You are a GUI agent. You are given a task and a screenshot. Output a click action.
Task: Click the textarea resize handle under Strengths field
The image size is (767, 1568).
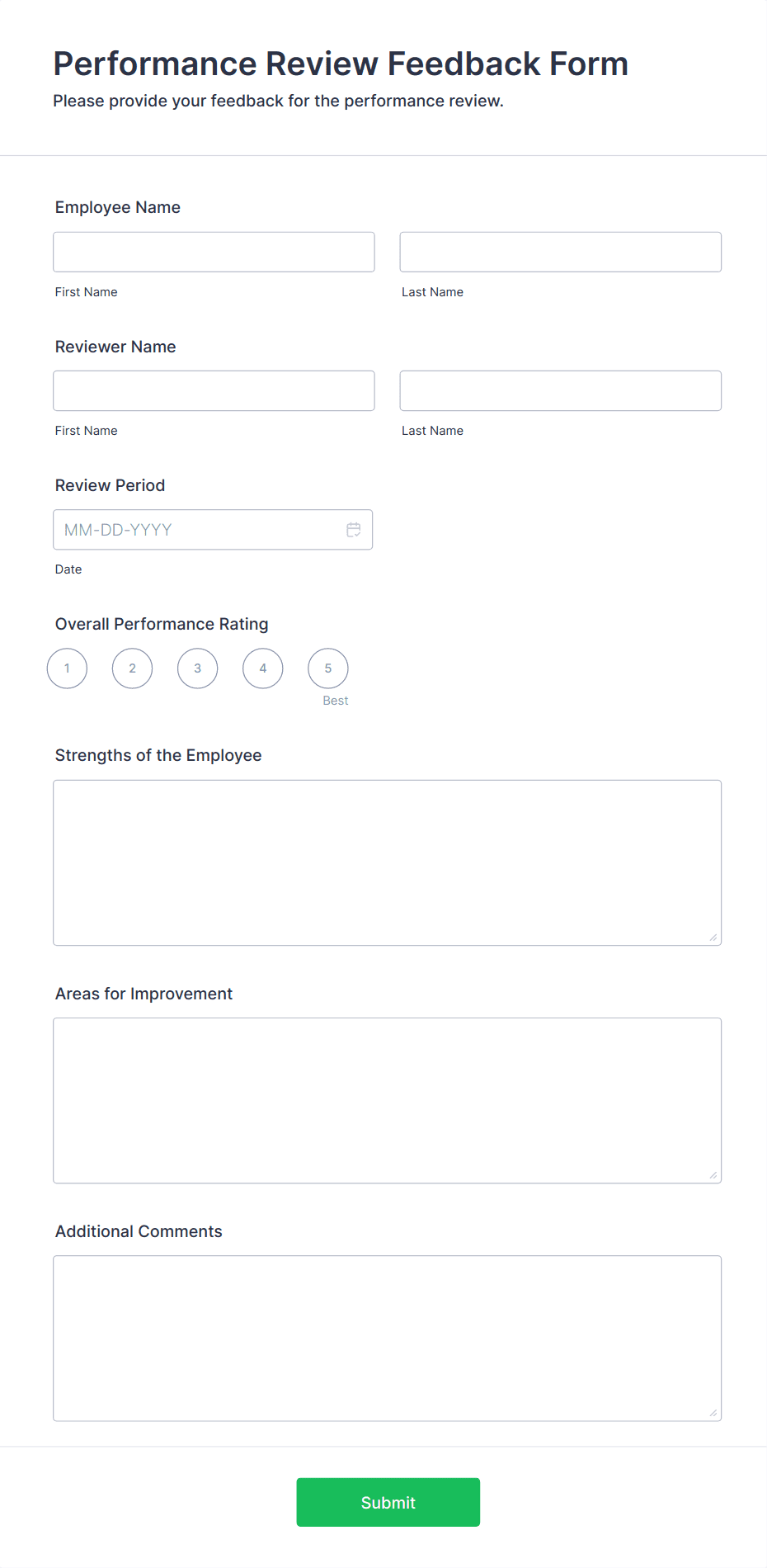[x=713, y=937]
